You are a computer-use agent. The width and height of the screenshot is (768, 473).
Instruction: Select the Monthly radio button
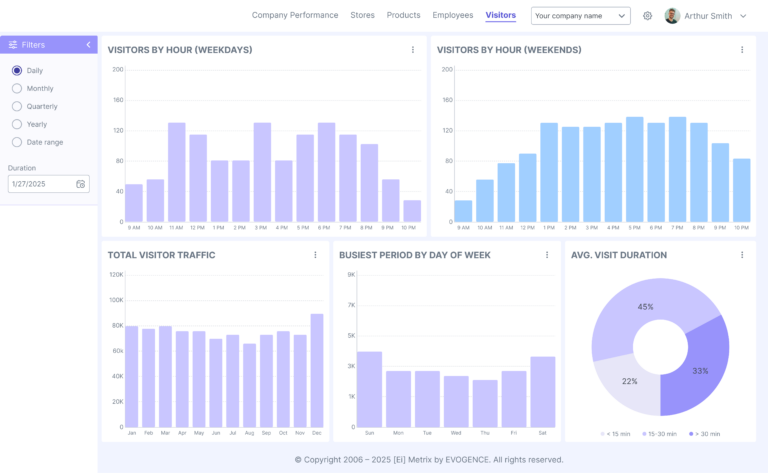click(17, 89)
